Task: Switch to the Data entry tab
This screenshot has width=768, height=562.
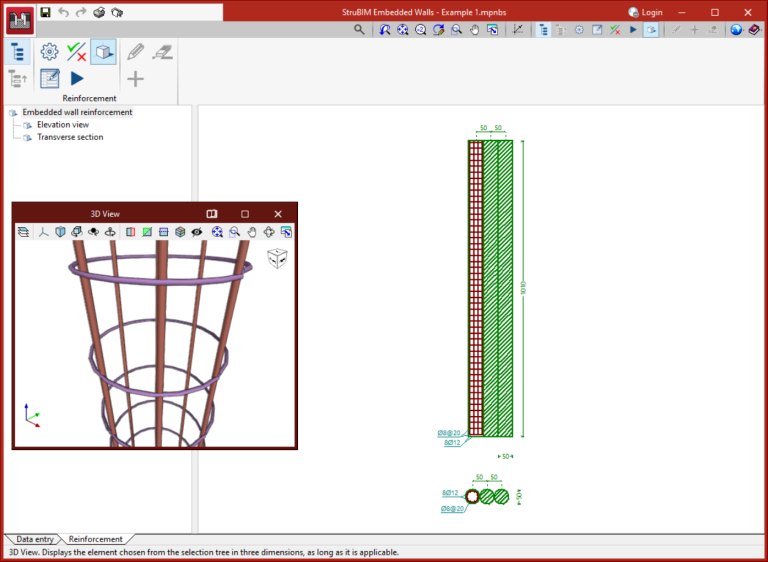Action: pos(35,539)
